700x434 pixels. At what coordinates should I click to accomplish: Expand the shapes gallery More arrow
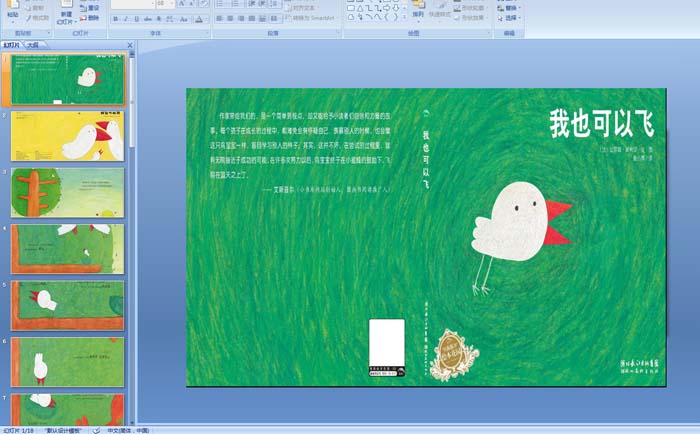(x=404, y=17)
